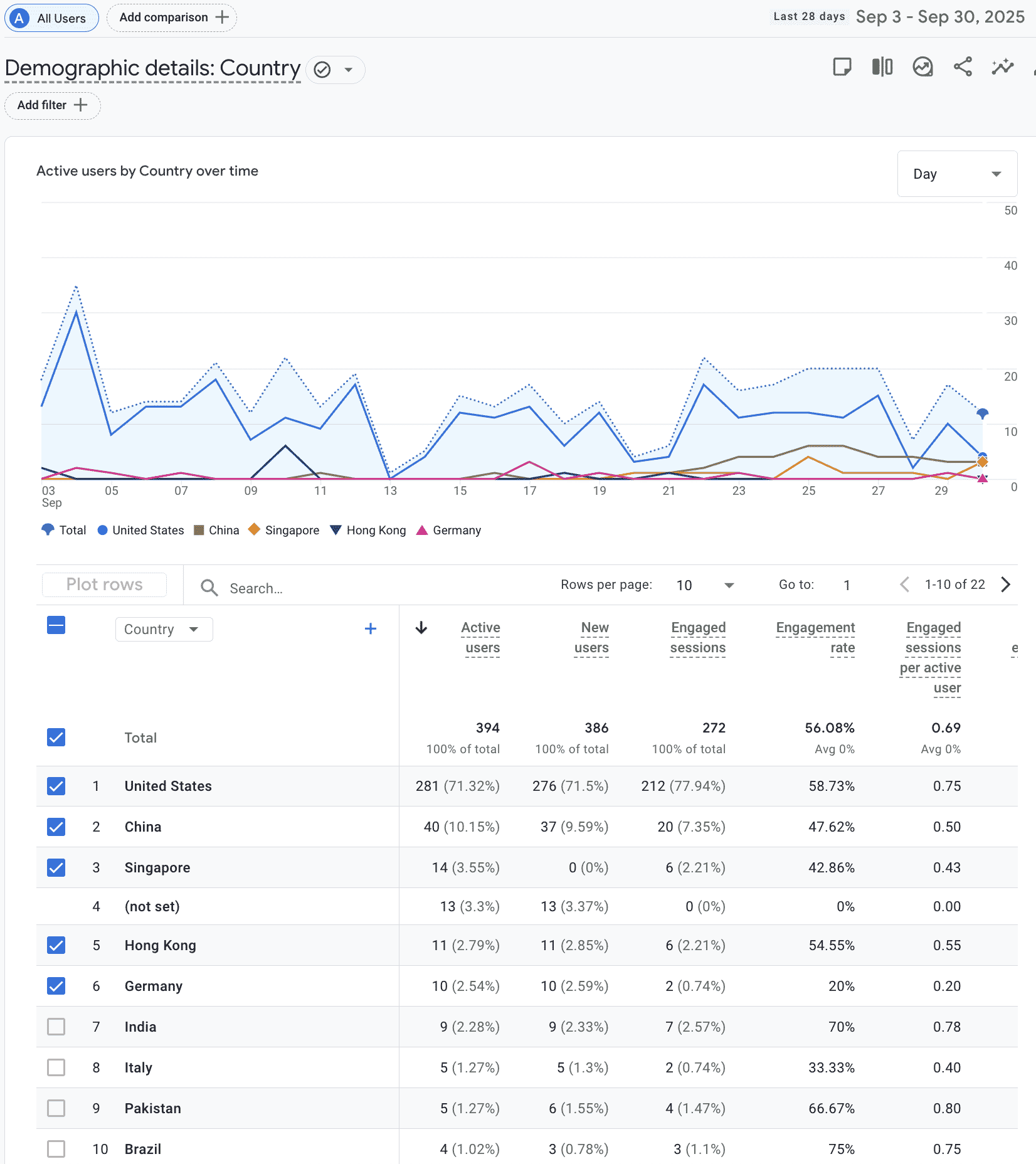Click the search magnifier icon
Viewport: 1036px width, 1164px height.
click(x=209, y=588)
